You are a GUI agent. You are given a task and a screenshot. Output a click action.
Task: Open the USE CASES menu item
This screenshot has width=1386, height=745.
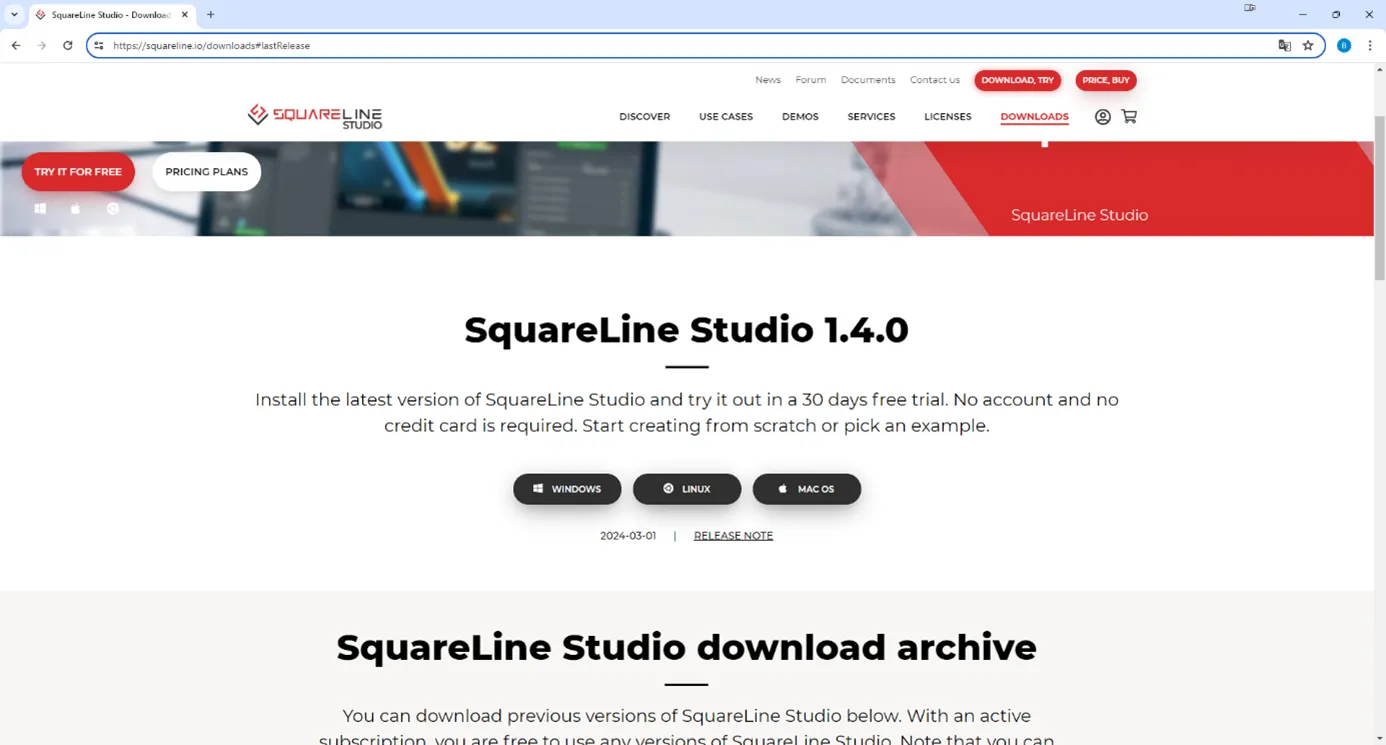(x=726, y=117)
